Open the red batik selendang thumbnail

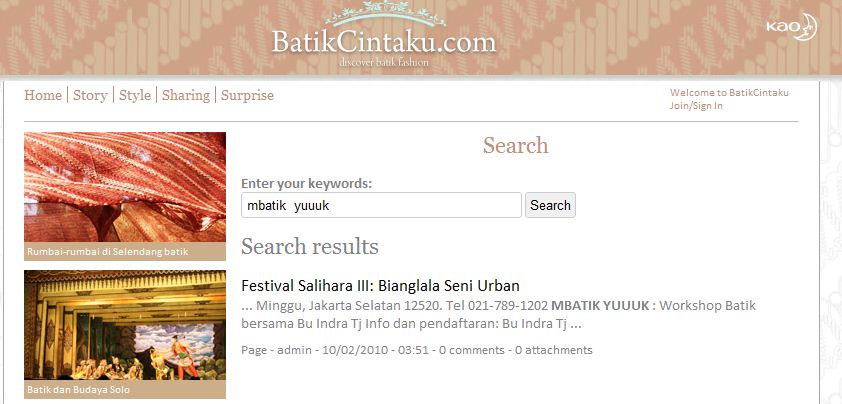point(125,187)
